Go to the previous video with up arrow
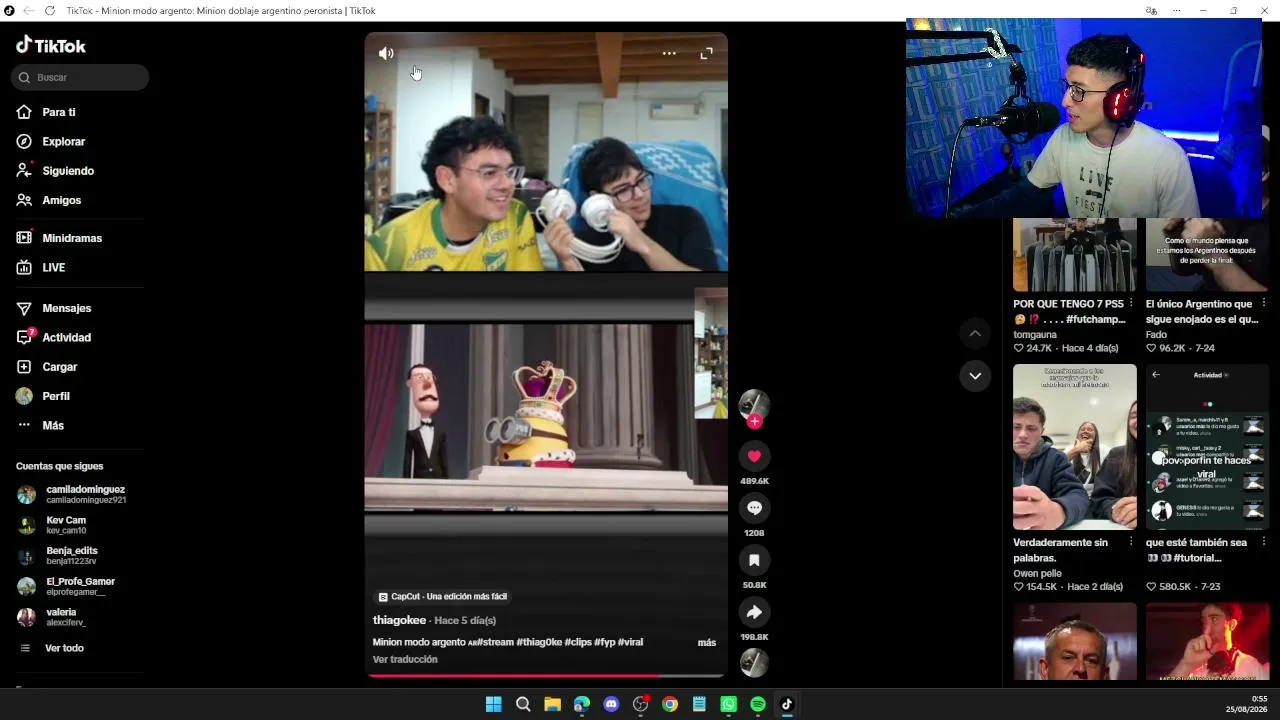This screenshot has height=720, width=1280. coord(975,333)
